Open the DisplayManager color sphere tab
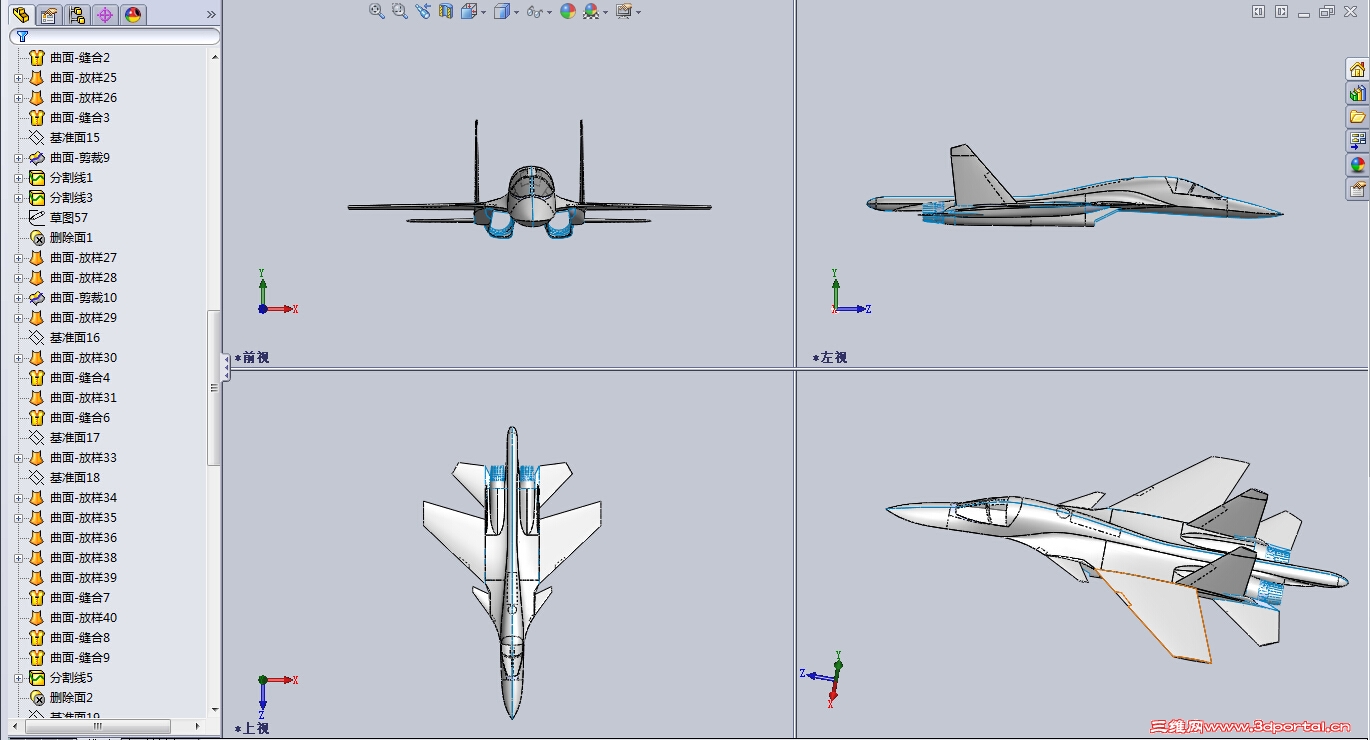Viewport: 1370px width, 740px height. pos(133,15)
